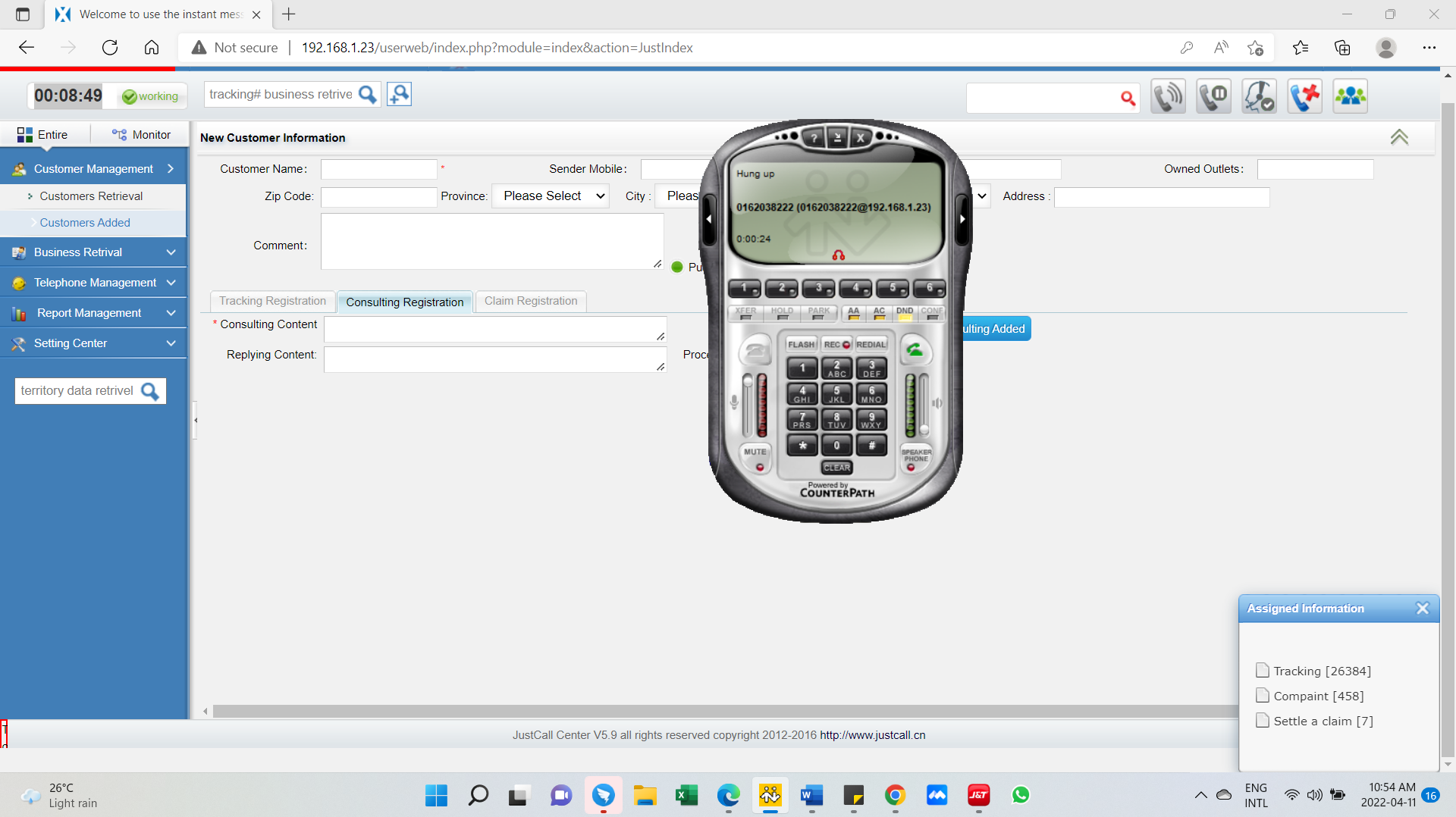Click the softphone speaker volume slider

[x=924, y=404]
